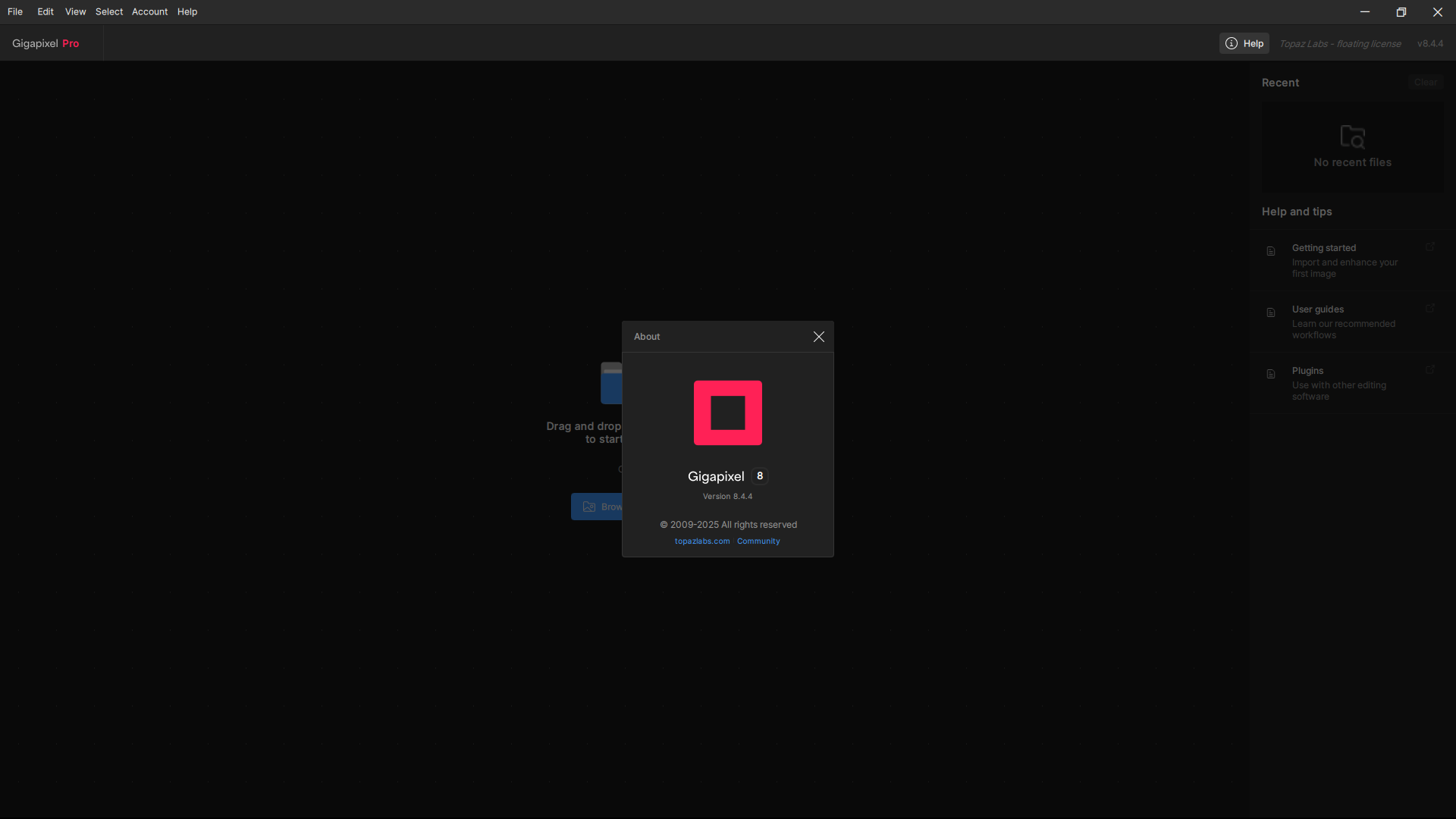Open the Account menu

point(149,11)
